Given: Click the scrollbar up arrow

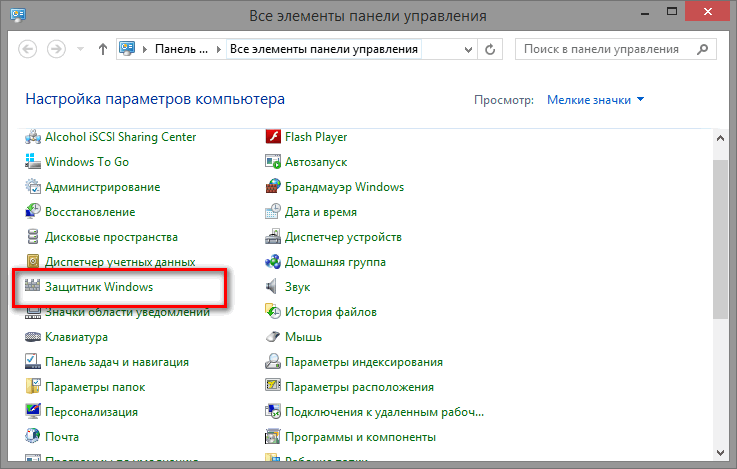Looking at the screenshot, I should tap(720, 138).
